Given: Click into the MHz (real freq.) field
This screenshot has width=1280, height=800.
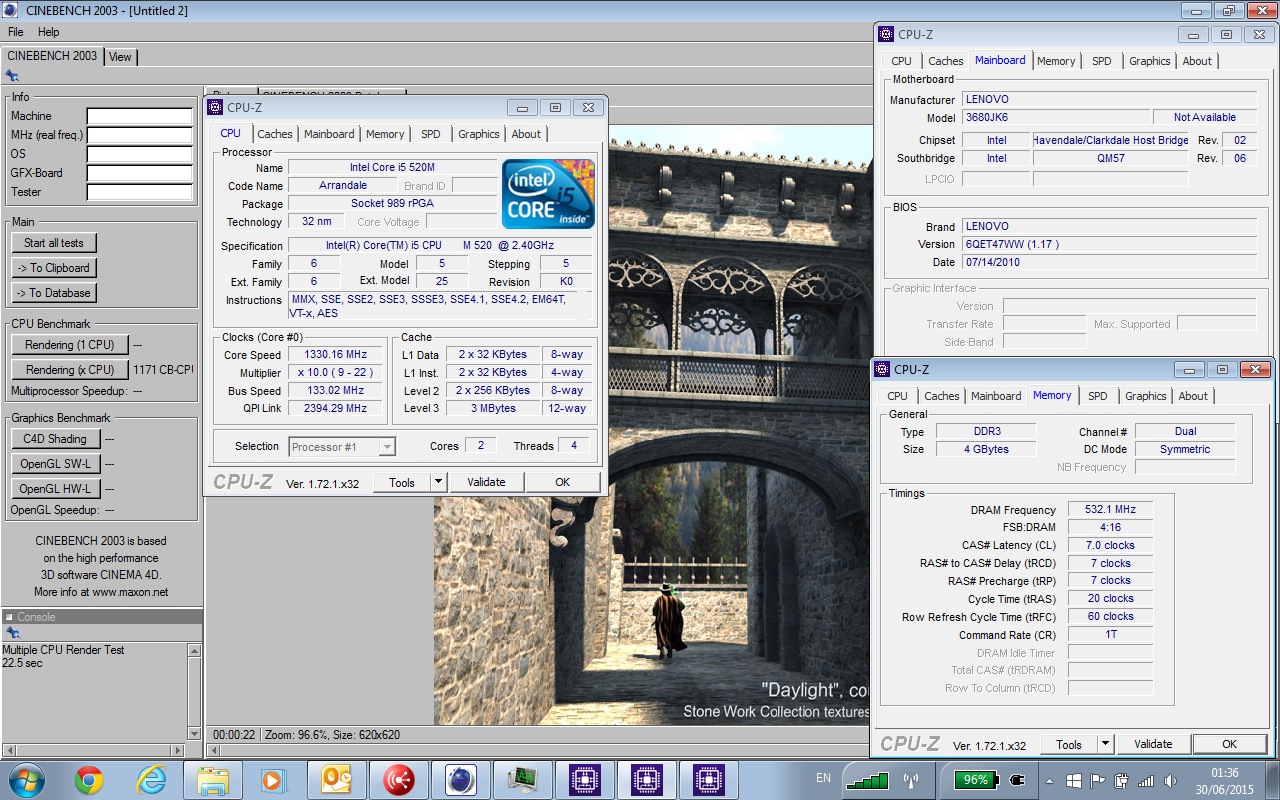Looking at the screenshot, I should pos(140,136).
